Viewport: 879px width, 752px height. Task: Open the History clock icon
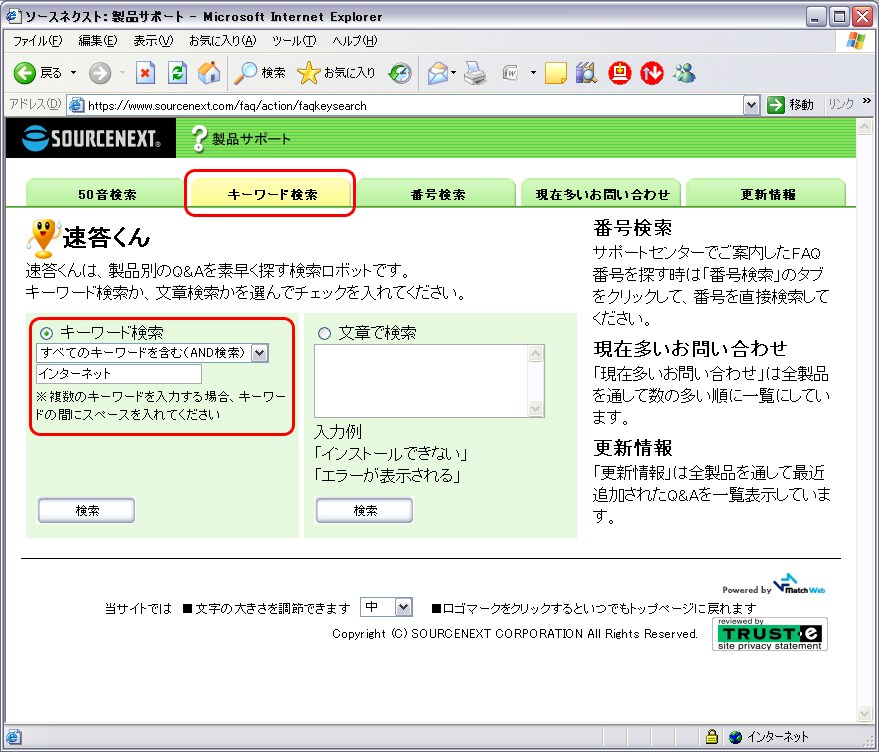point(400,73)
